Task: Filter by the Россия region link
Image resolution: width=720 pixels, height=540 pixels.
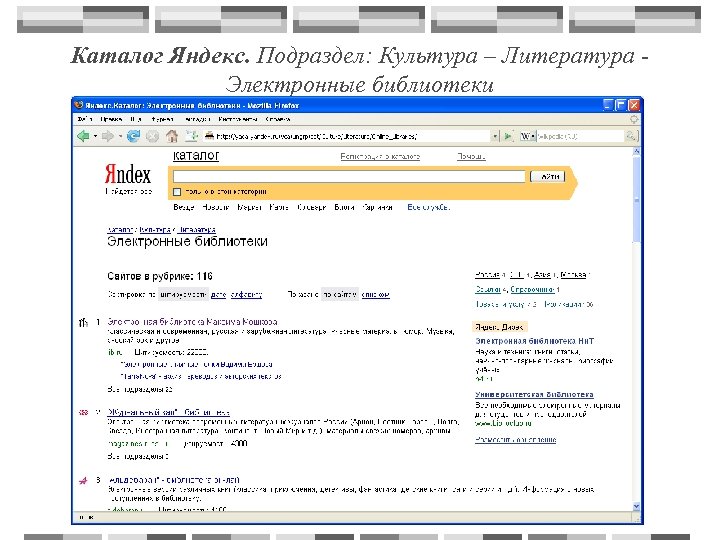Action: tap(487, 275)
